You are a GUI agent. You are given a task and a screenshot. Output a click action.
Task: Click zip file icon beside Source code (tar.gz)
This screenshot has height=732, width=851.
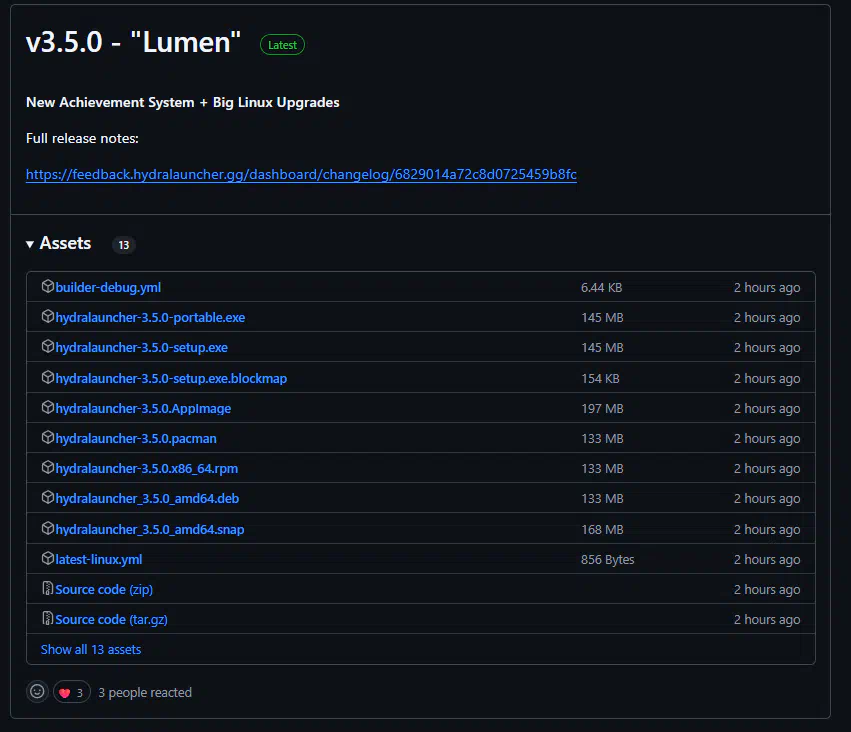48,618
